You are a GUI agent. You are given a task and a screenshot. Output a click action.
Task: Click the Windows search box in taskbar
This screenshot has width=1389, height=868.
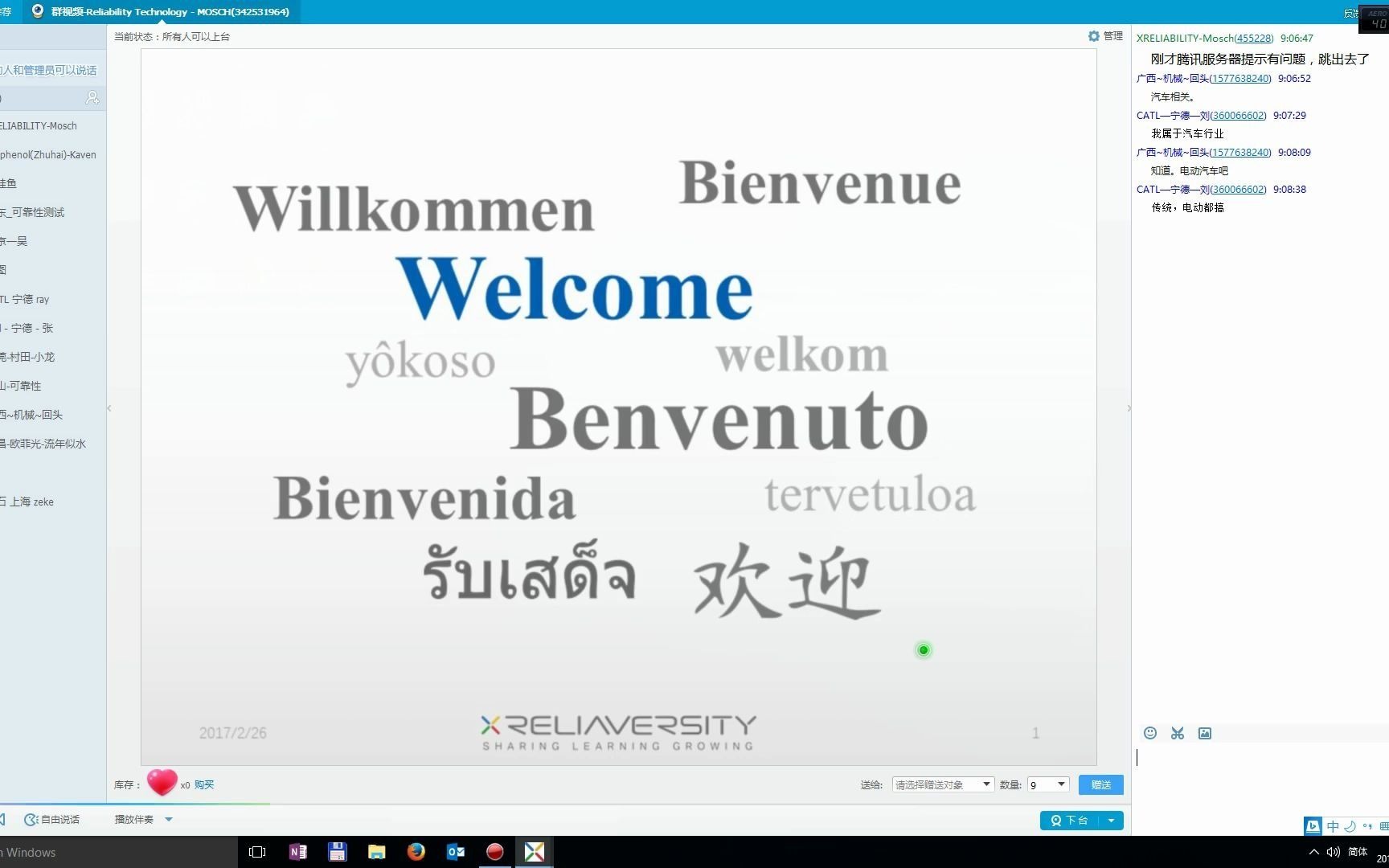(119, 852)
